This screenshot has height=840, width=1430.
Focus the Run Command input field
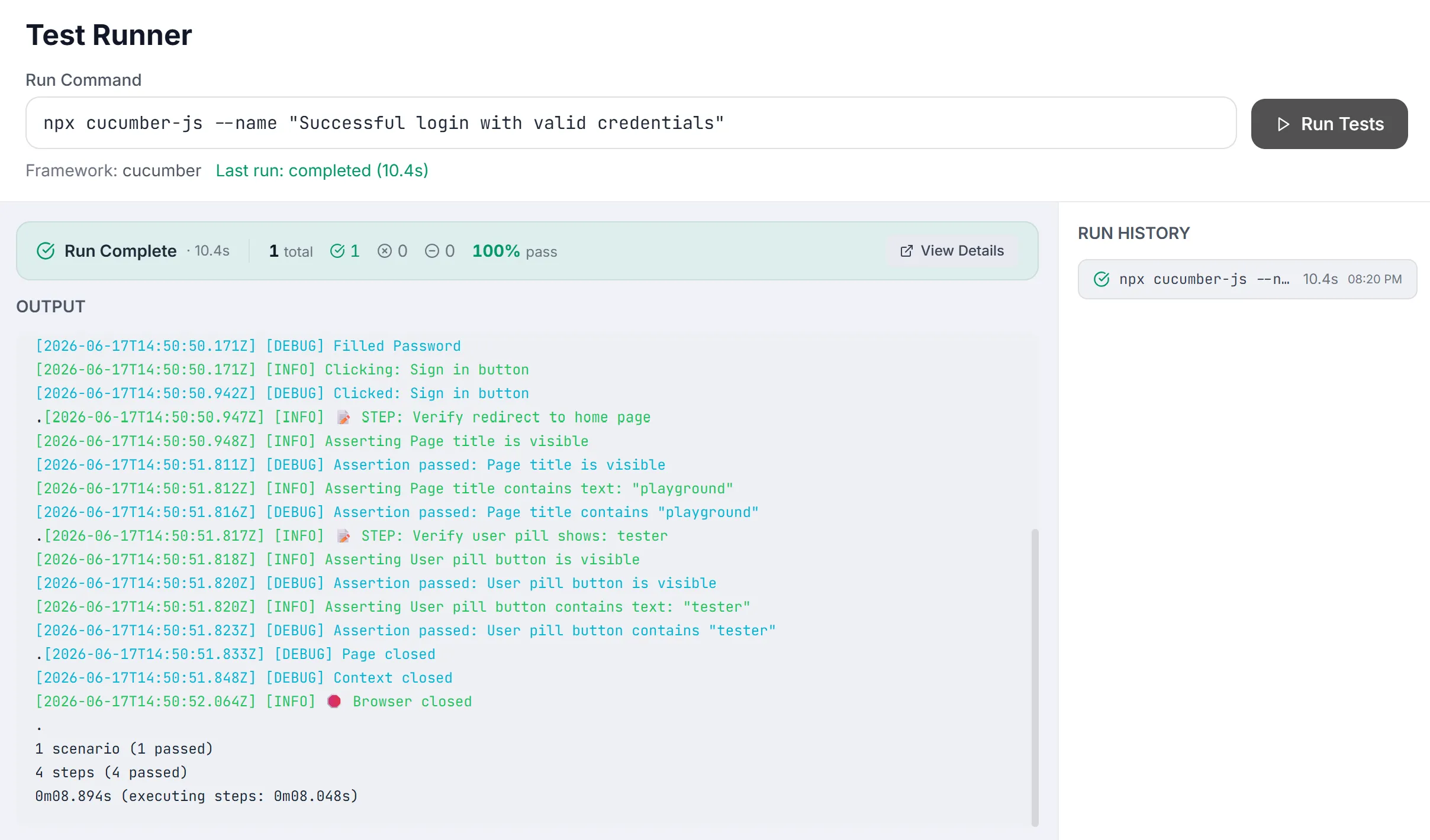pyautogui.click(x=631, y=123)
